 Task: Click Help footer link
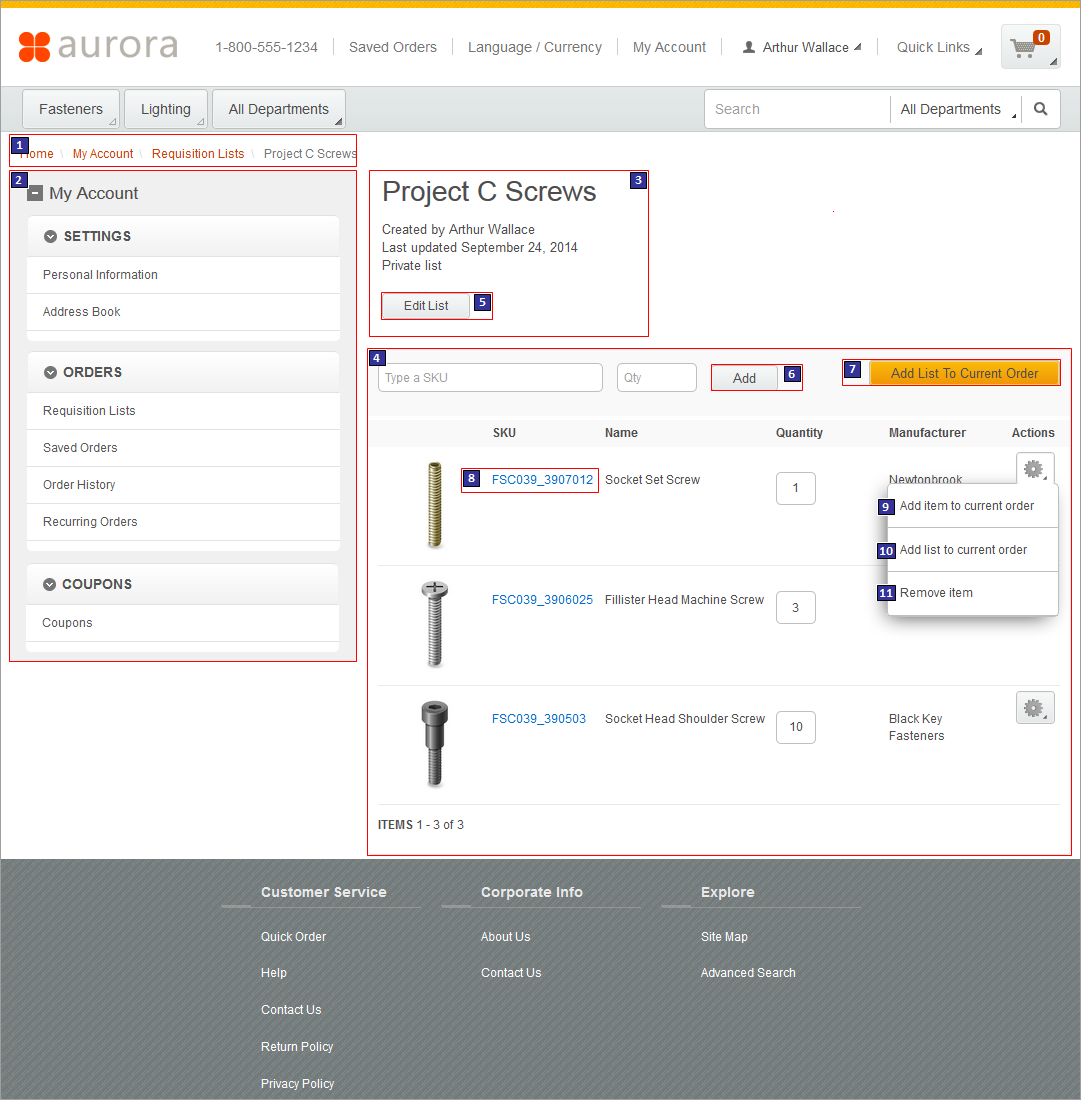pos(274,973)
